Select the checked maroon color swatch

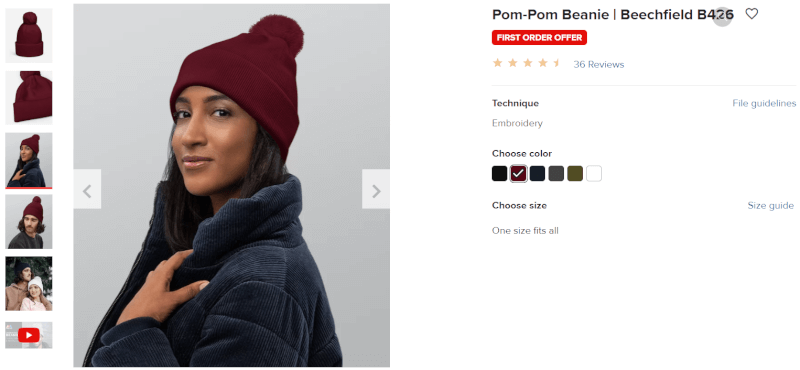[518, 174]
